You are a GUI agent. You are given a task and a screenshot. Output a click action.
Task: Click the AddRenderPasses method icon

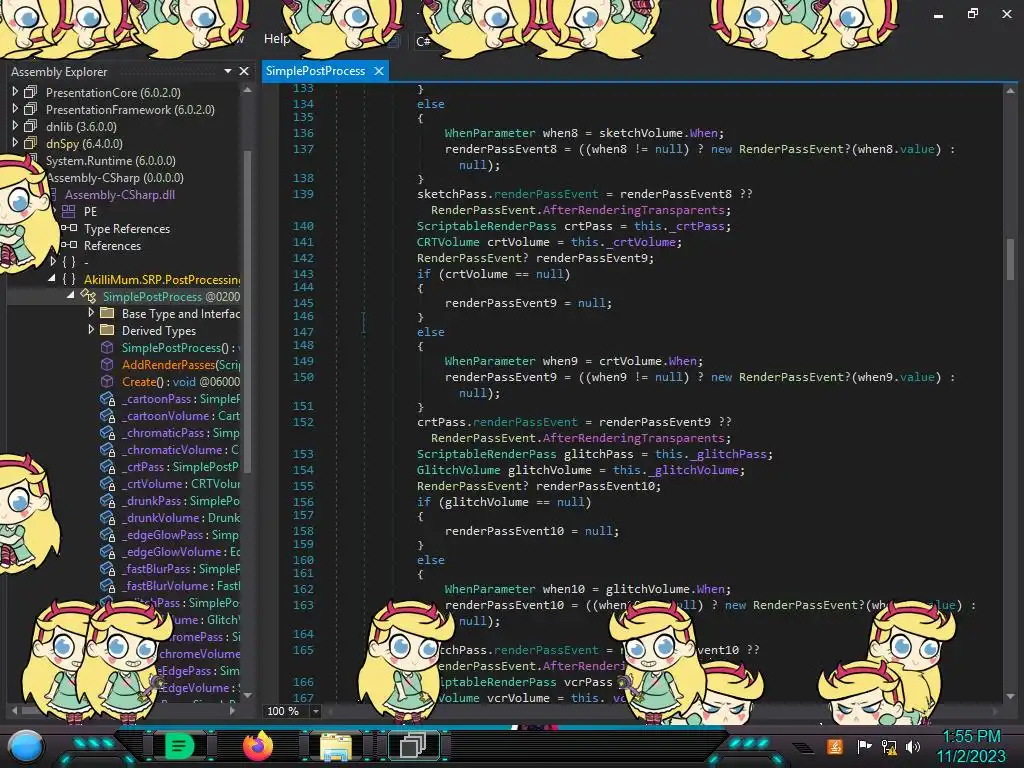tap(107, 364)
